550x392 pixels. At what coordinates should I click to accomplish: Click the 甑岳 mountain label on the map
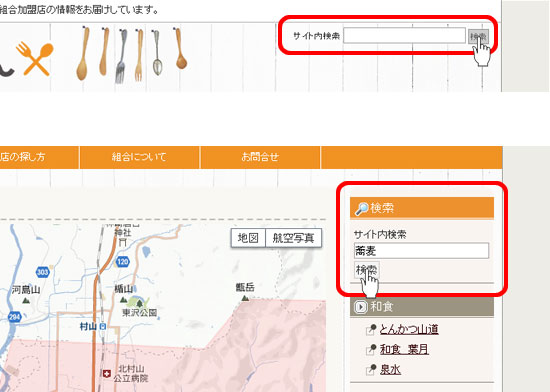(x=245, y=288)
